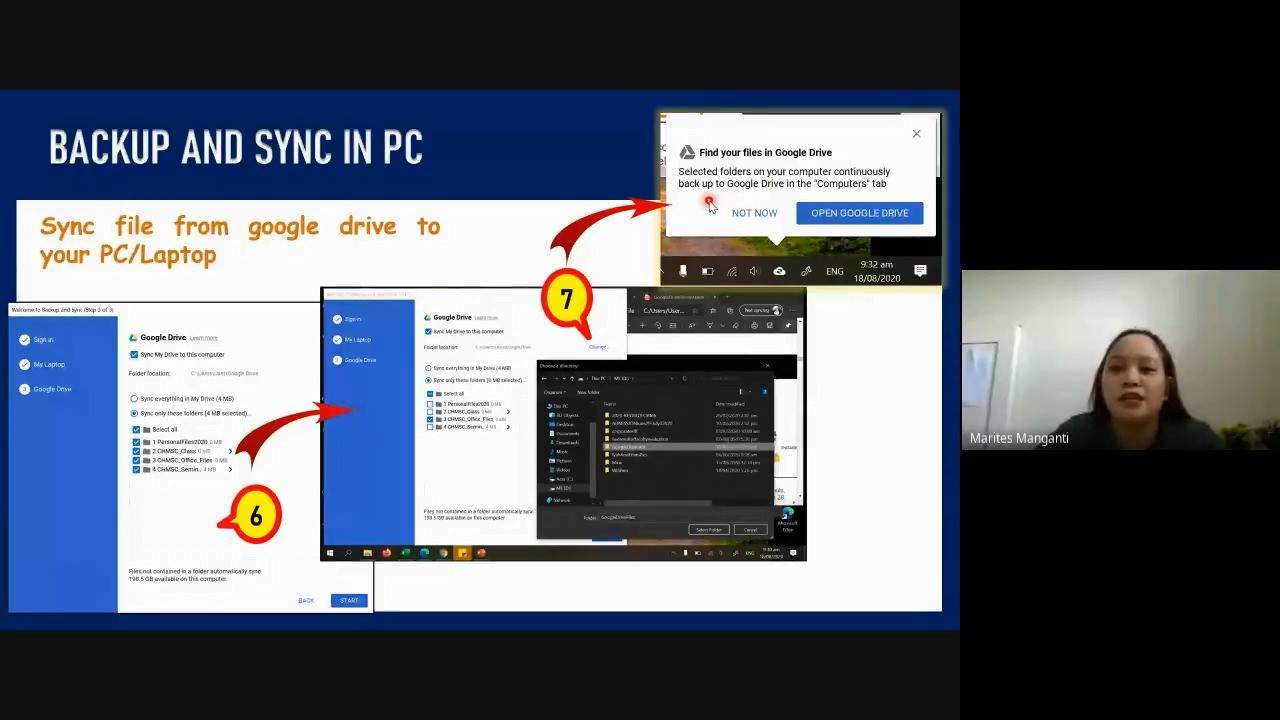Select the Sign in step in middle window

pyautogui.click(x=347, y=319)
